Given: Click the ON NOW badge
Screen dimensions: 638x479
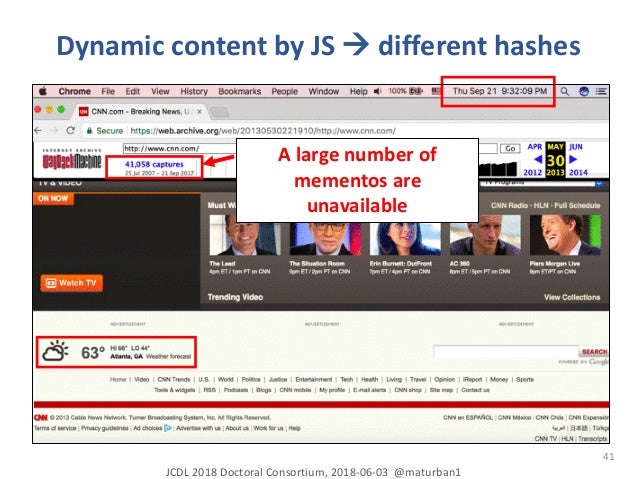Looking at the screenshot, I should 53,198.
